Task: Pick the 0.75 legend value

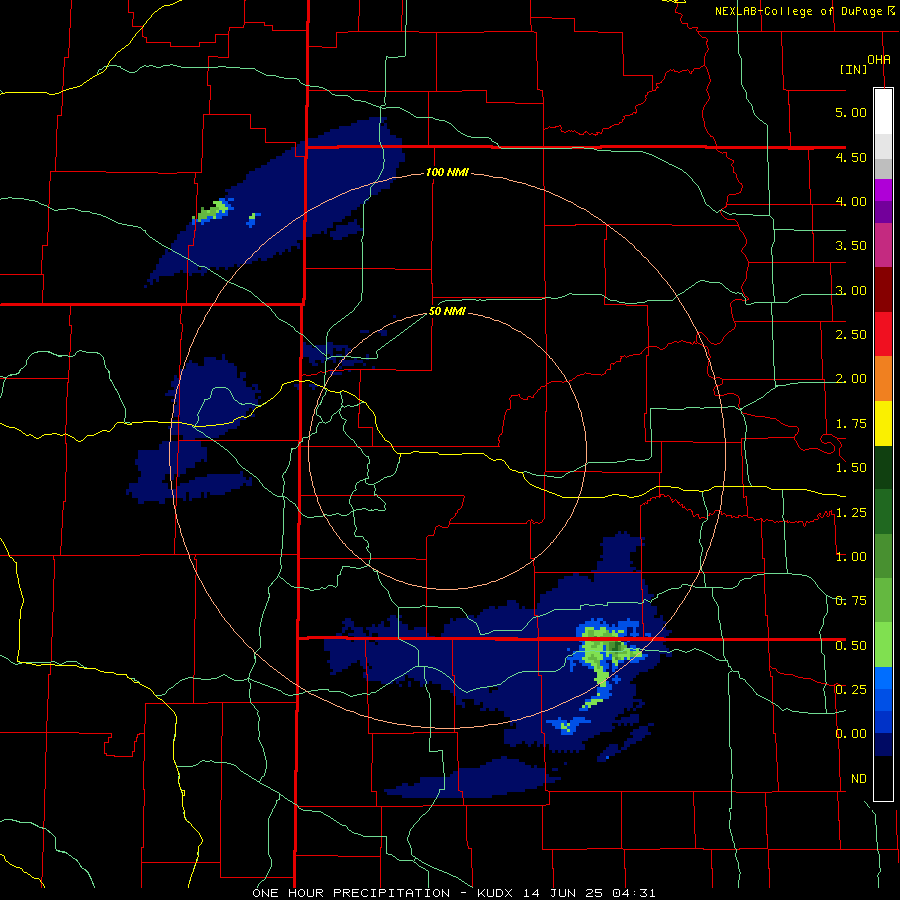Action: click(x=851, y=601)
